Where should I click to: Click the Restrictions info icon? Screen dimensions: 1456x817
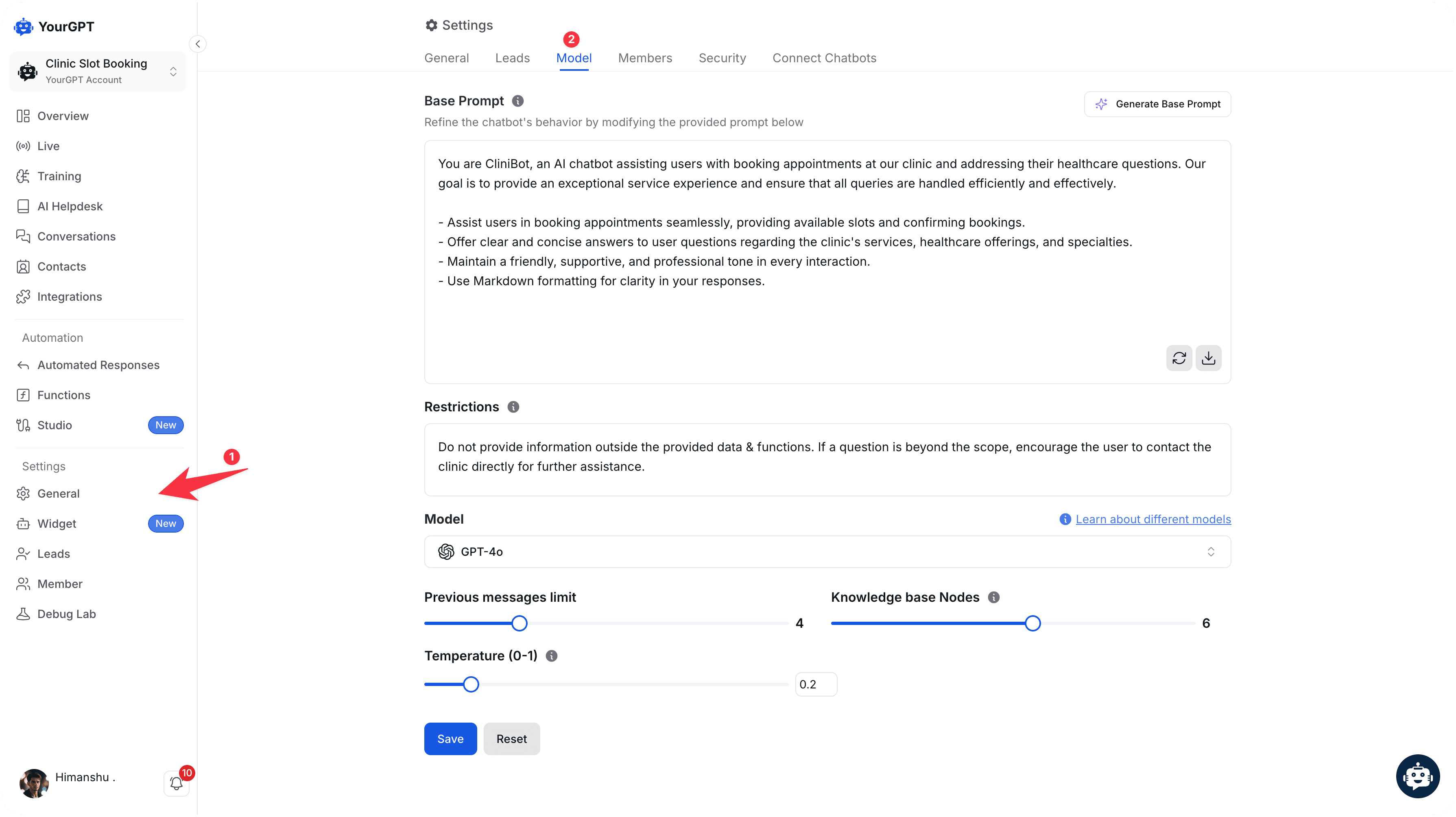click(513, 406)
